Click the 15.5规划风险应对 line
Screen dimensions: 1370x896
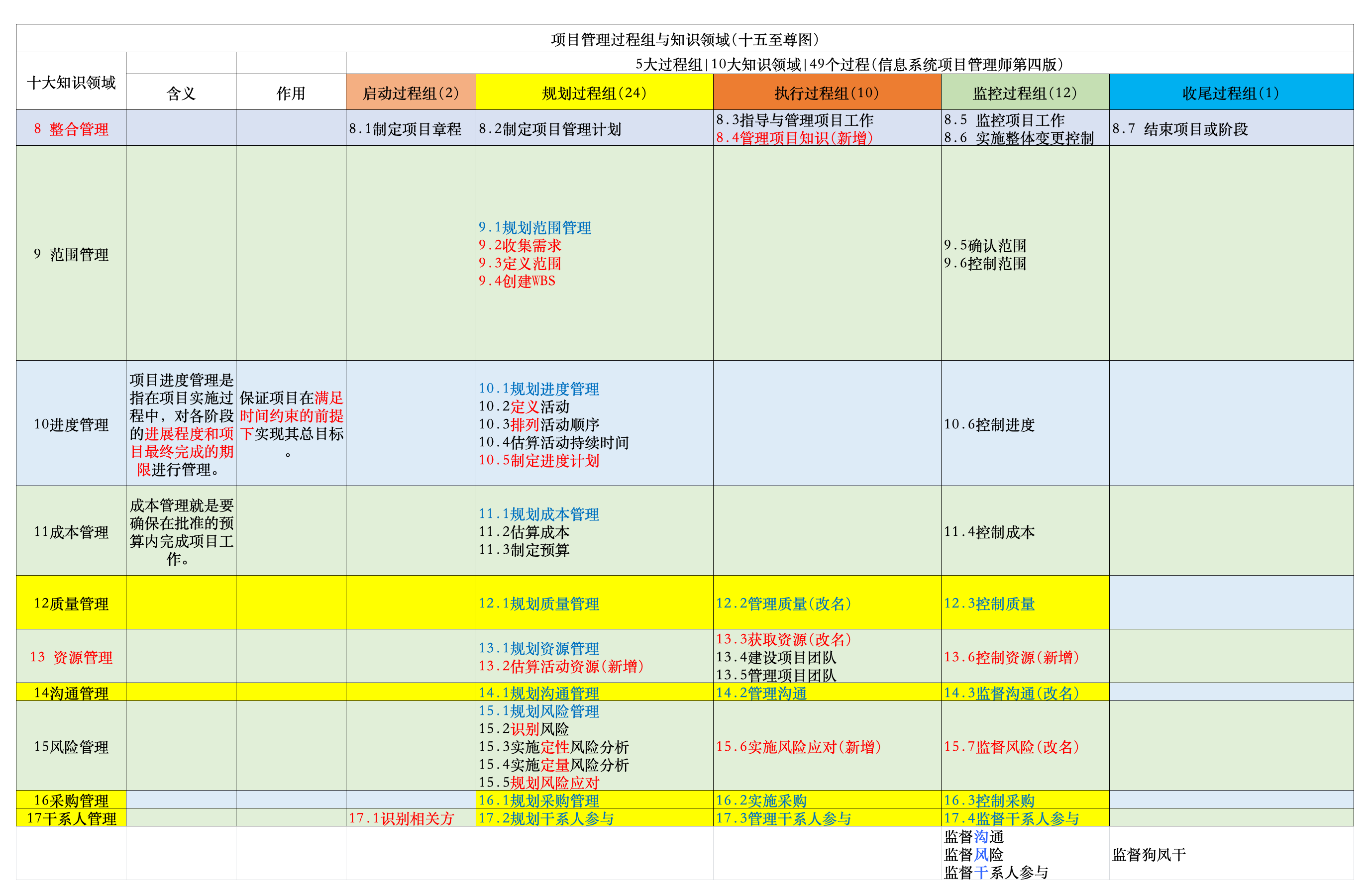(539, 782)
